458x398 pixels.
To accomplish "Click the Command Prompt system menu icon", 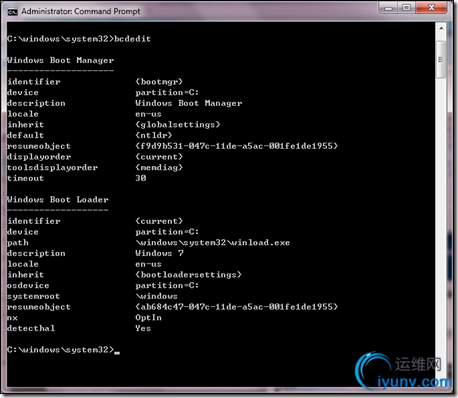I will [12, 12].
